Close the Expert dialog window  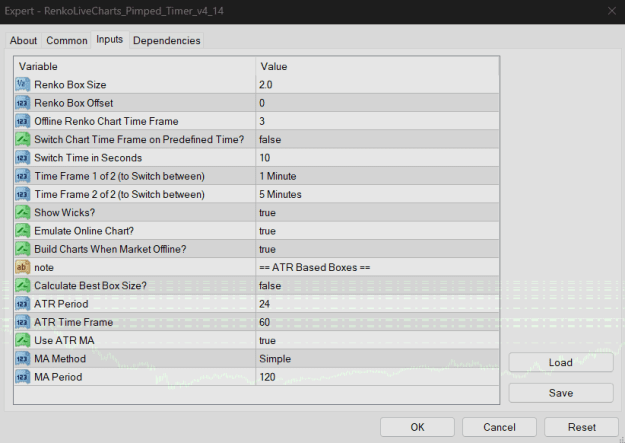point(612,11)
